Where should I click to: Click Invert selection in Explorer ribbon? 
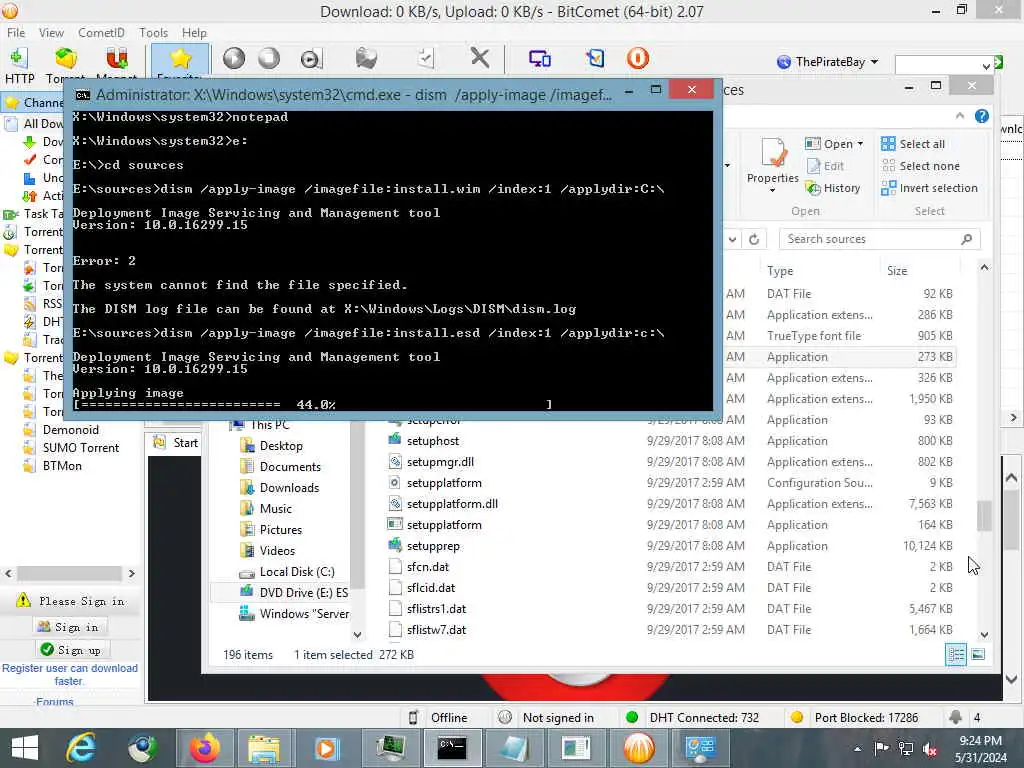pos(929,188)
